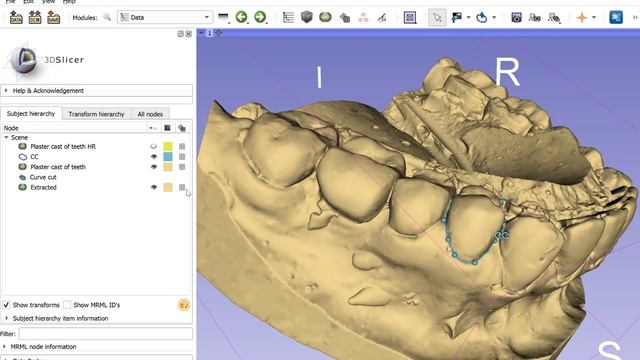Image resolution: width=640 pixels, height=360 pixels.
Task: Click the markups place tool icon
Action: coord(457,17)
